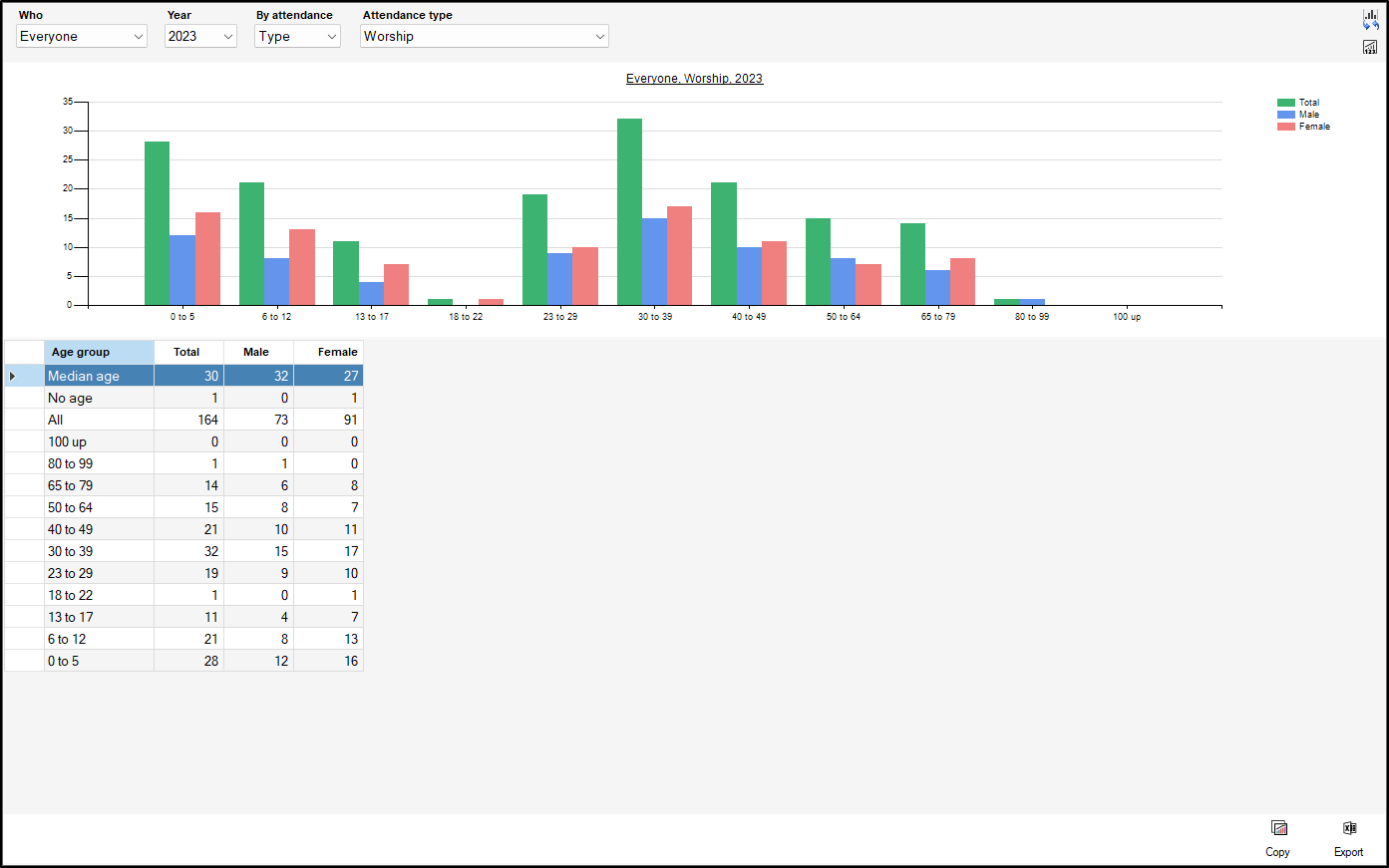Image resolution: width=1389 pixels, height=868 pixels.
Task: Click the chart values 123 icon
Action: tap(1370, 47)
